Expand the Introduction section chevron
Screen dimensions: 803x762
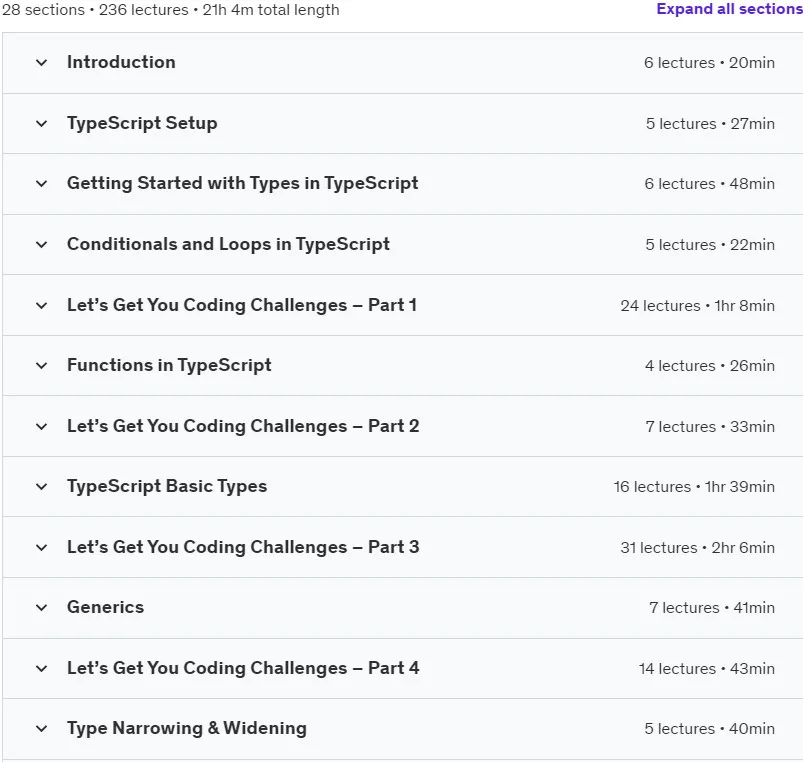click(41, 63)
